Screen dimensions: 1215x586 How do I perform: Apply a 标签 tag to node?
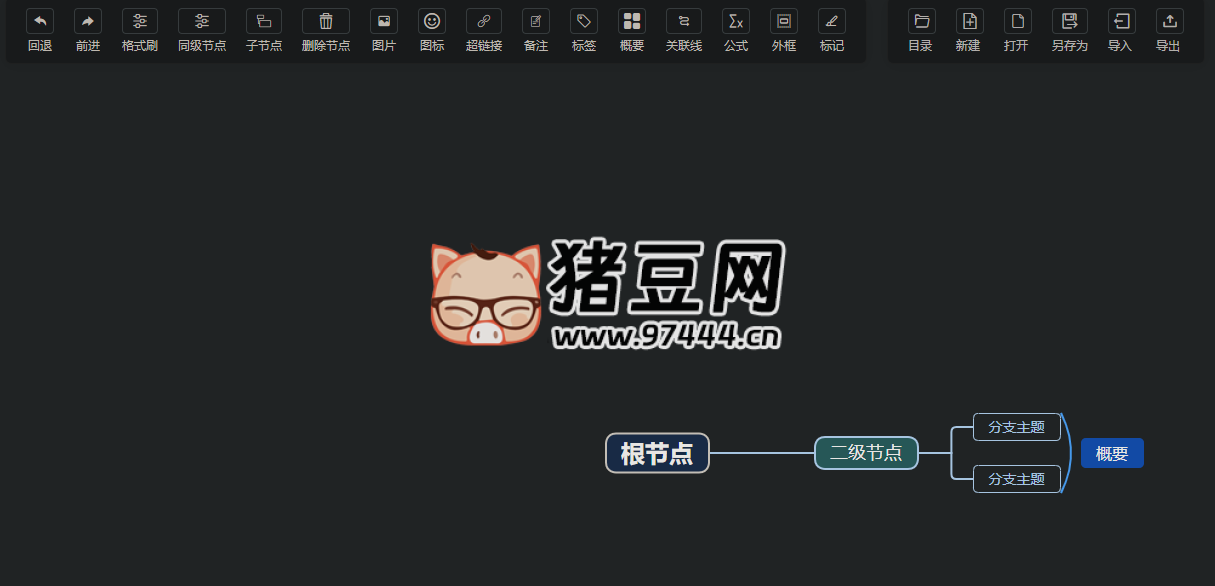pyautogui.click(x=583, y=30)
